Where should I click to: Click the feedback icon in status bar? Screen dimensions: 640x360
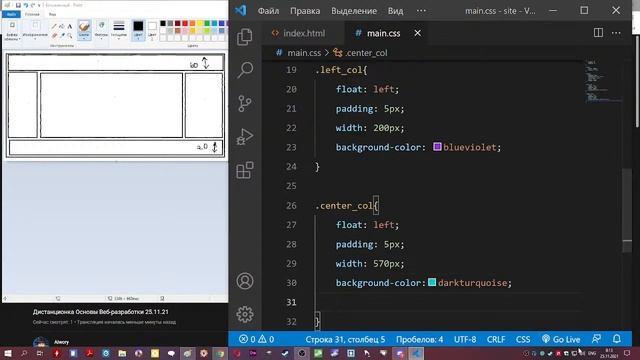[596, 339]
